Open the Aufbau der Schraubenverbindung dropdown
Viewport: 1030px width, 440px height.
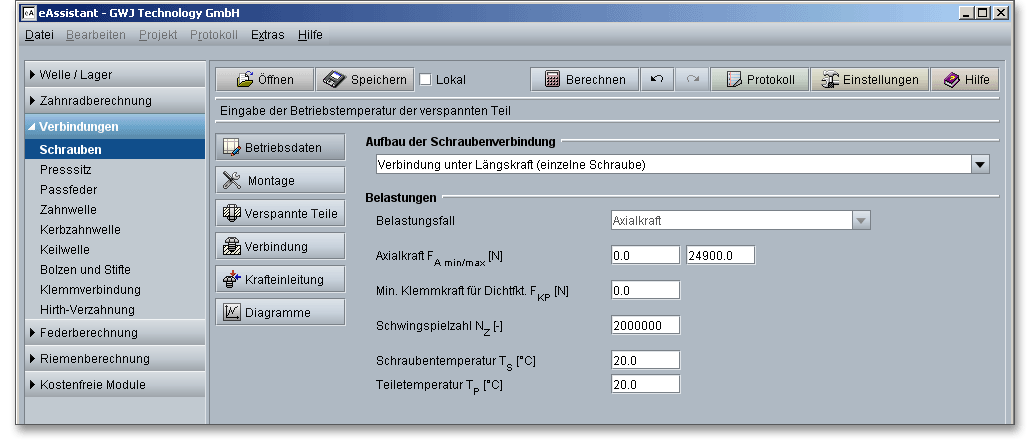pos(980,164)
